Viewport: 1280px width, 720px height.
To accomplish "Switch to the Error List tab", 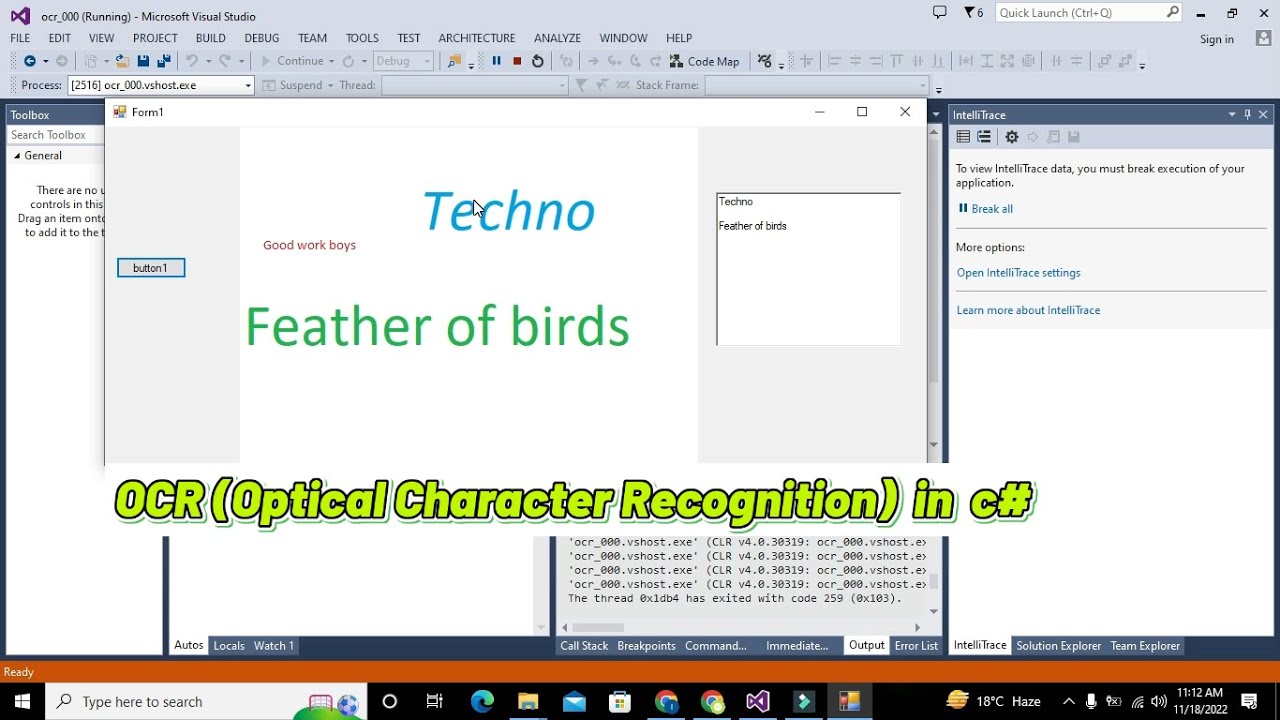I will tap(916, 646).
